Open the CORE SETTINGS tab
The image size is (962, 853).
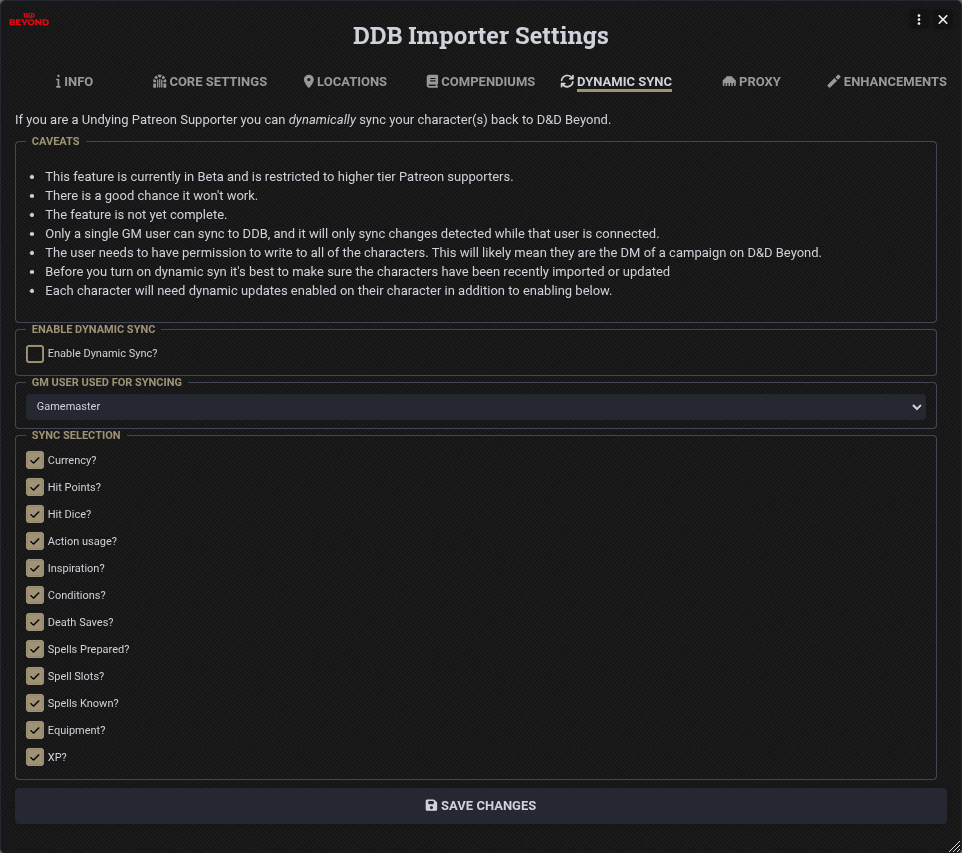210,82
